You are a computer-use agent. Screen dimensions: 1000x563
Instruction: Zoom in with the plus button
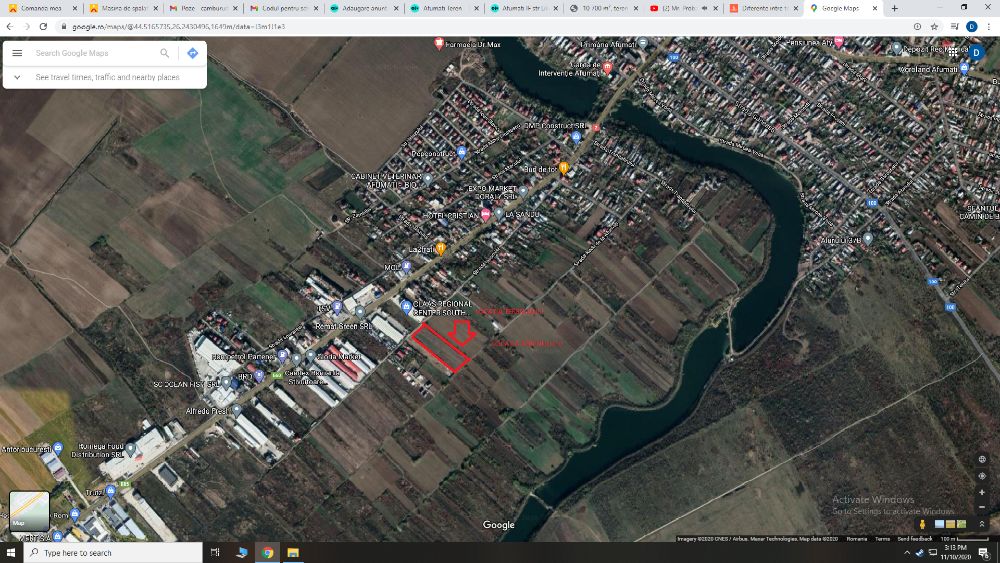(x=982, y=492)
